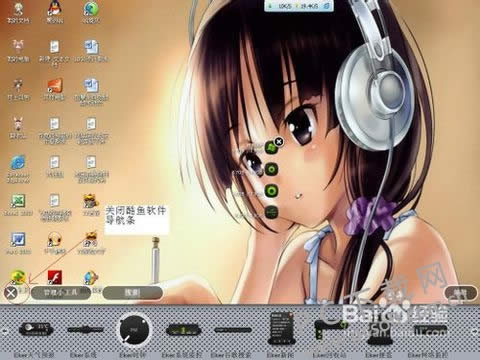The height and width of the screenshot is (360, 480).
Task: Open the white document icon right of Internet Explorer
Action: click(54, 163)
